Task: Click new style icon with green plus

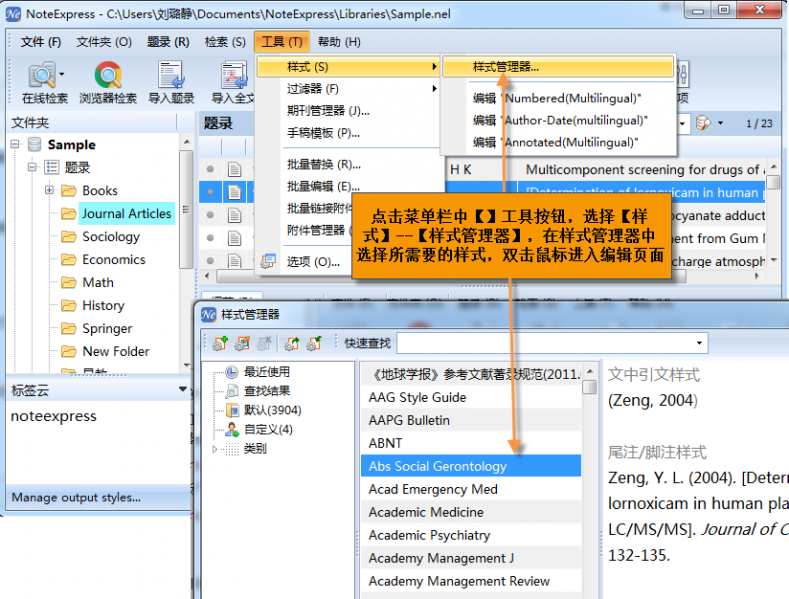Action: coord(220,343)
